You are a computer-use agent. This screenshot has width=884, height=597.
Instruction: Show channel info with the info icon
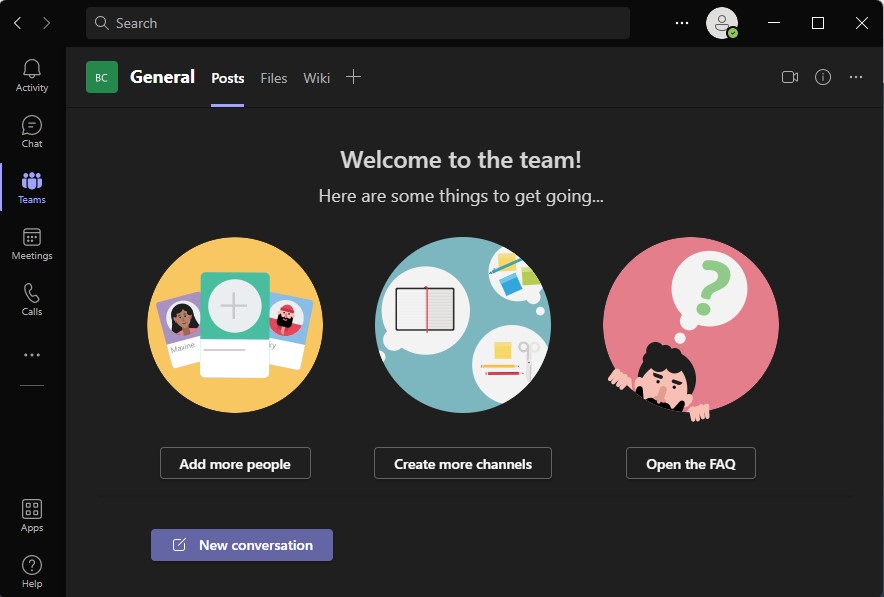823,77
